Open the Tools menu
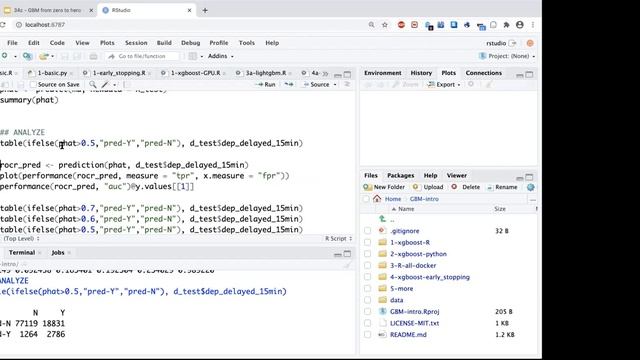 pyautogui.click(x=247, y=43)
